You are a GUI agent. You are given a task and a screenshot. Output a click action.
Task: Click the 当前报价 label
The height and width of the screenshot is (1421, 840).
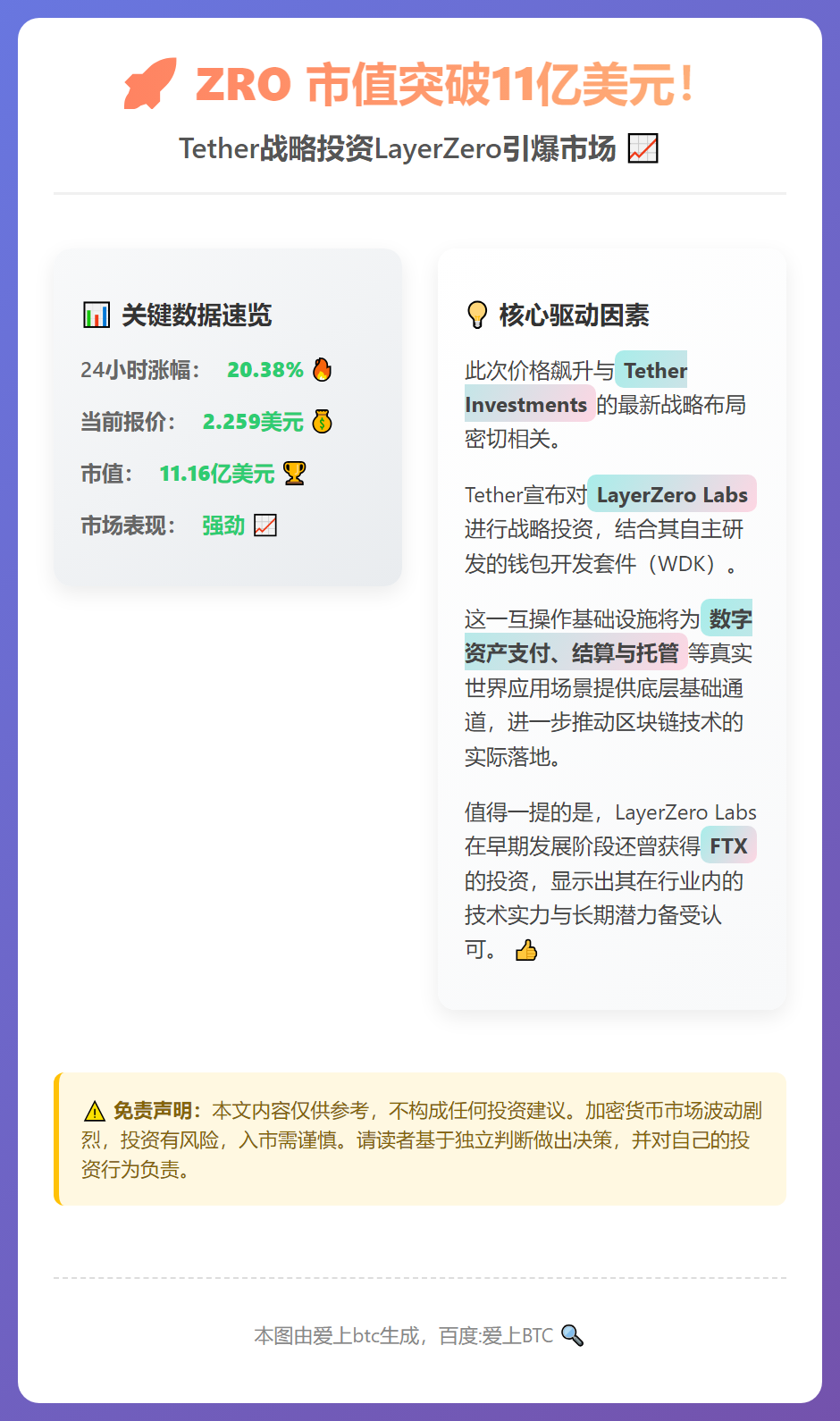point(129,421)
